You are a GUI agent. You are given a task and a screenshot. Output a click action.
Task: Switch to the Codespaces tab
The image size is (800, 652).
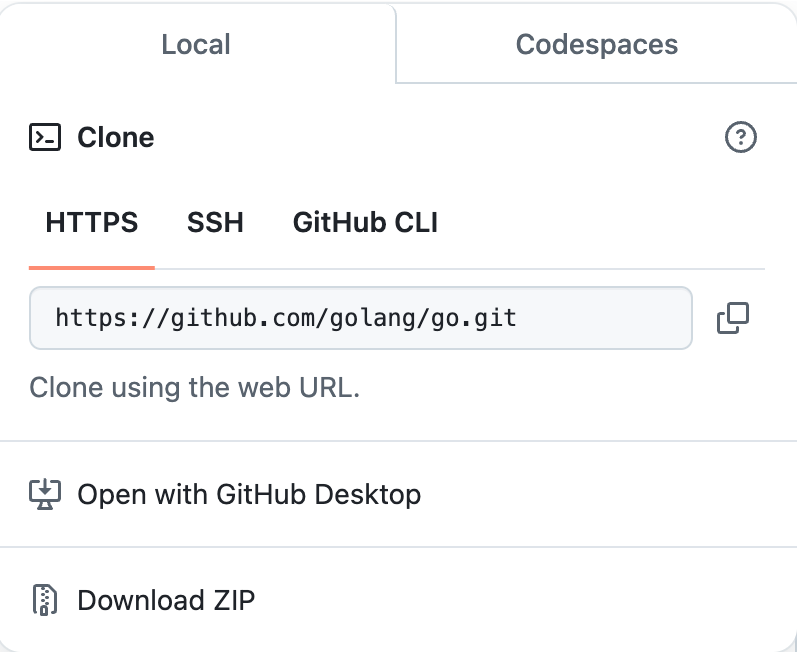click(597, 44)
